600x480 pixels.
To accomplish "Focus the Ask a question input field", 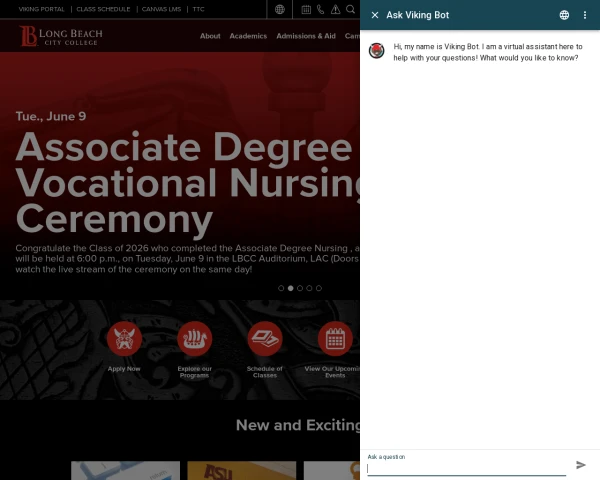I will point(466,469).
